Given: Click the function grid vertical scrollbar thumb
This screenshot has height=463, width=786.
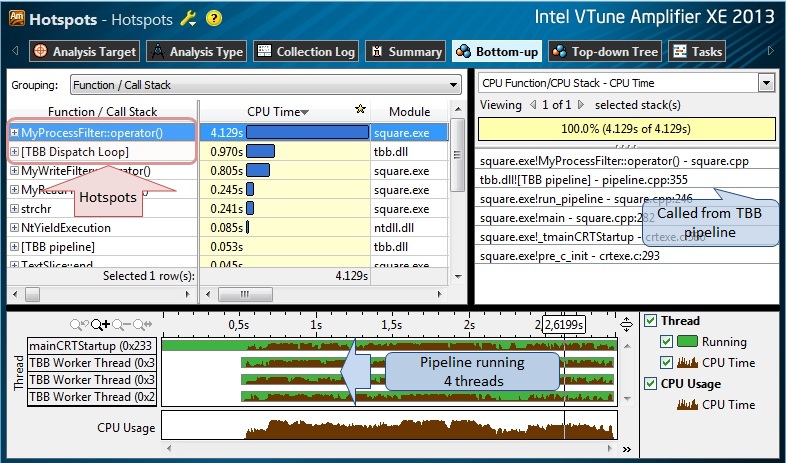Looking at the screenshot, I should [457, 155].
